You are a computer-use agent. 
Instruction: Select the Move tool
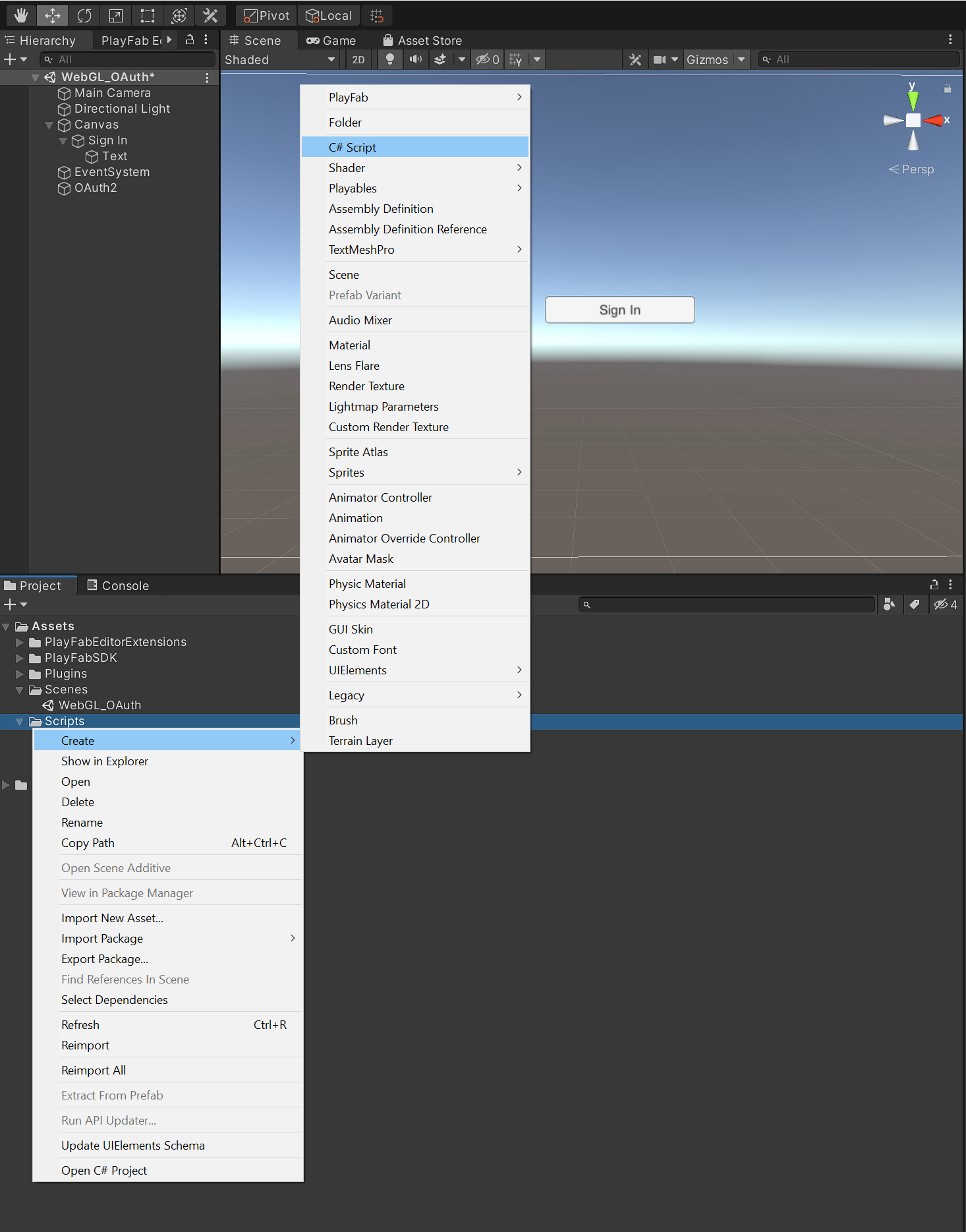(x=52, y=15)
